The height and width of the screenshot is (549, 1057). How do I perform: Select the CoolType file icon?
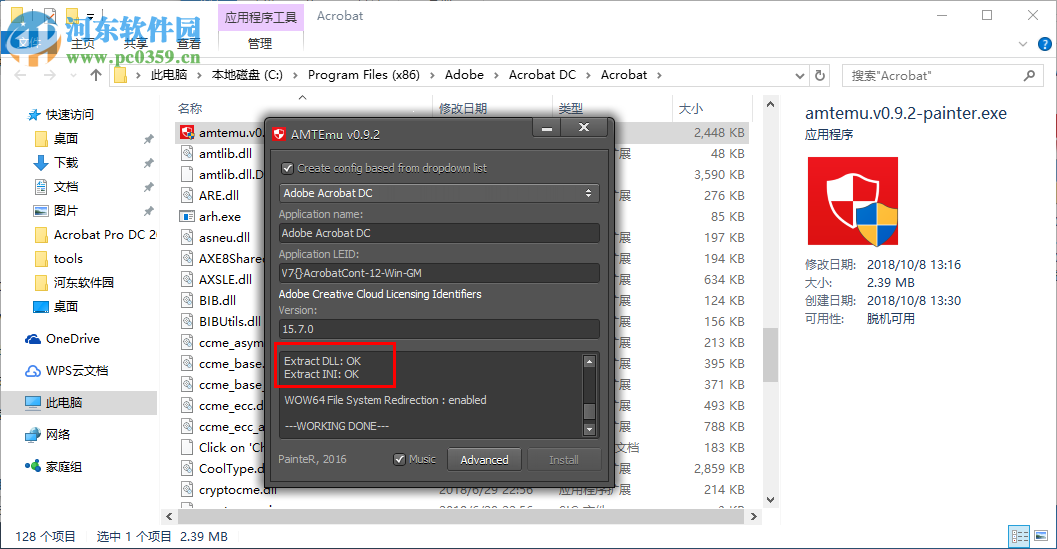coord(187,469)
